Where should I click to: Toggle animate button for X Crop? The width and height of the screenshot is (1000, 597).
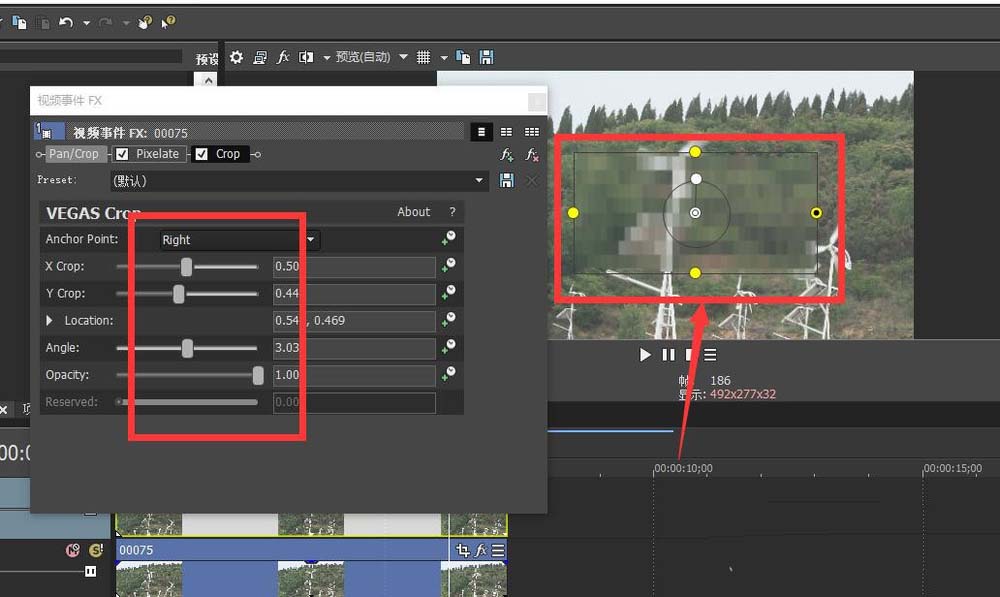pos(450,265)
